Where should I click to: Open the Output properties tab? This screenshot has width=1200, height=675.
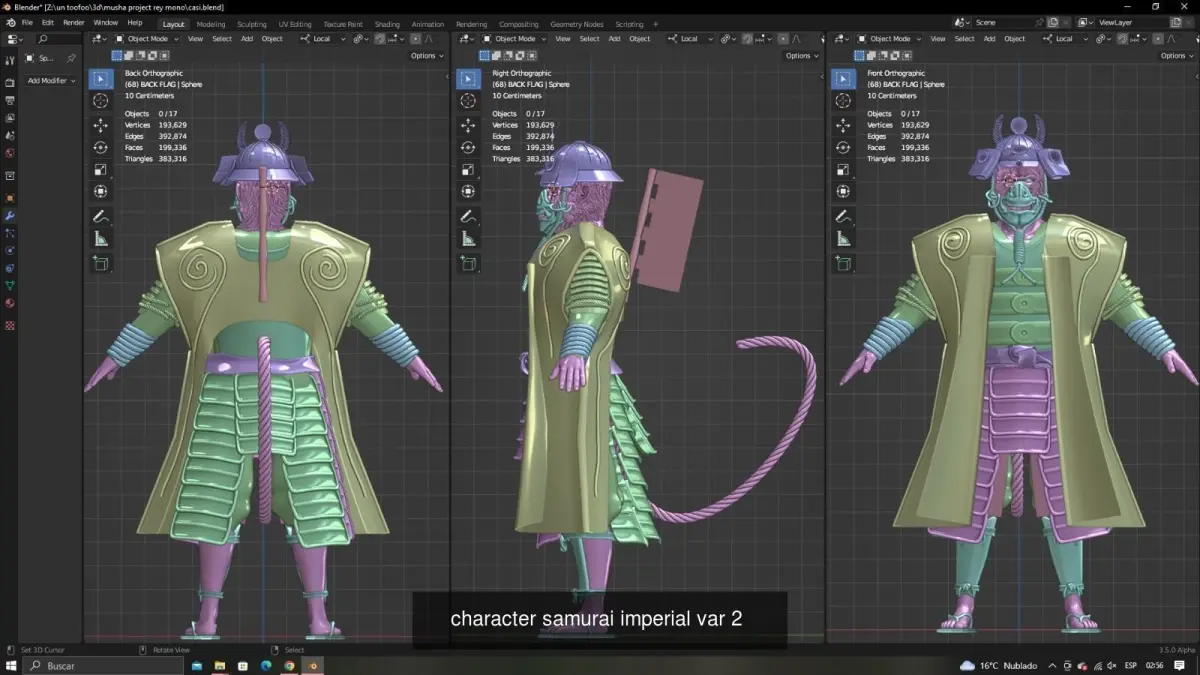[10, 100]
